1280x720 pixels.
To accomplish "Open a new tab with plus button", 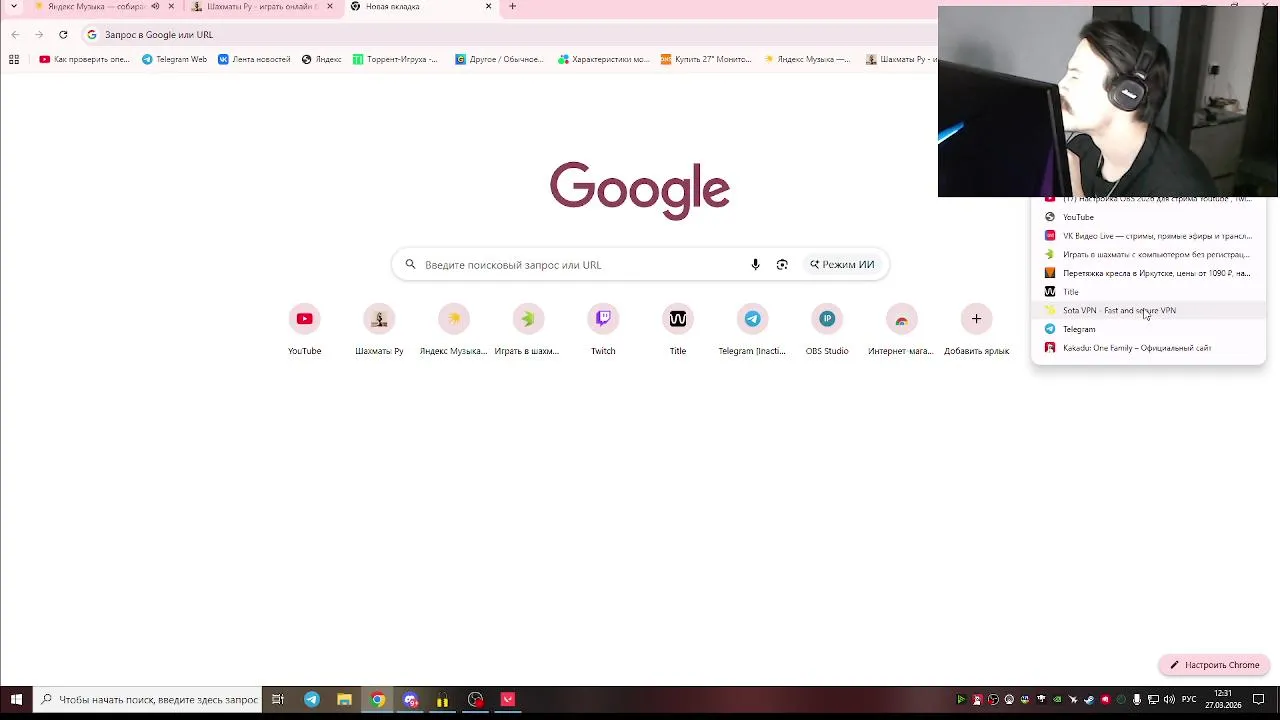I will tap(512, 6).
